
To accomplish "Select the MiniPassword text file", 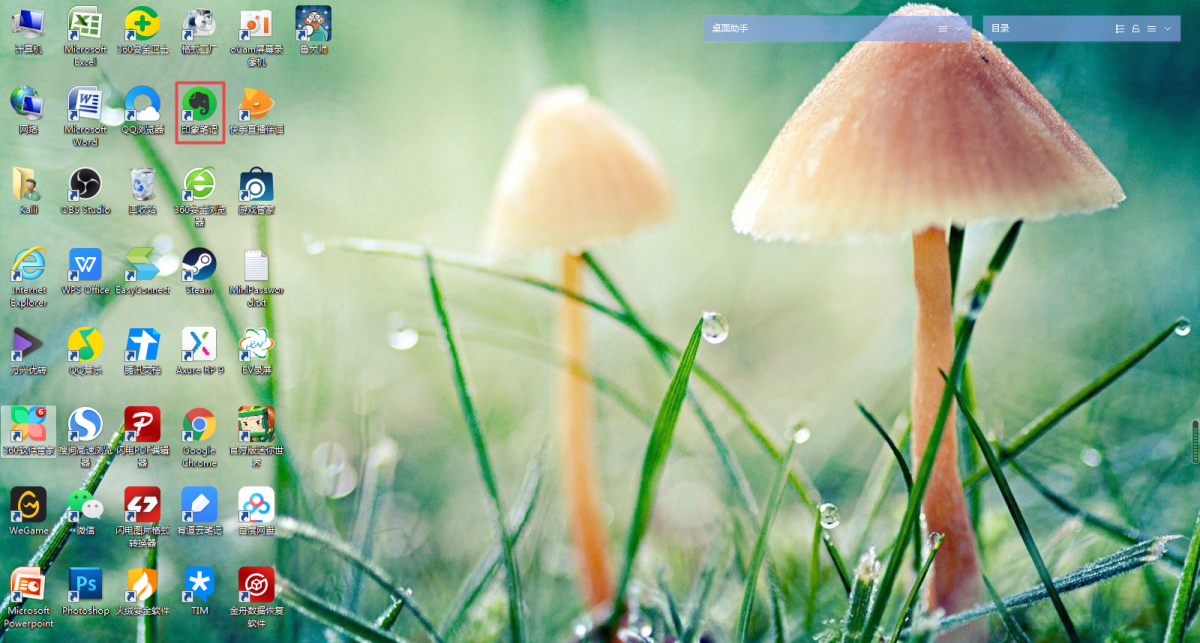I will tap(256, 267).
